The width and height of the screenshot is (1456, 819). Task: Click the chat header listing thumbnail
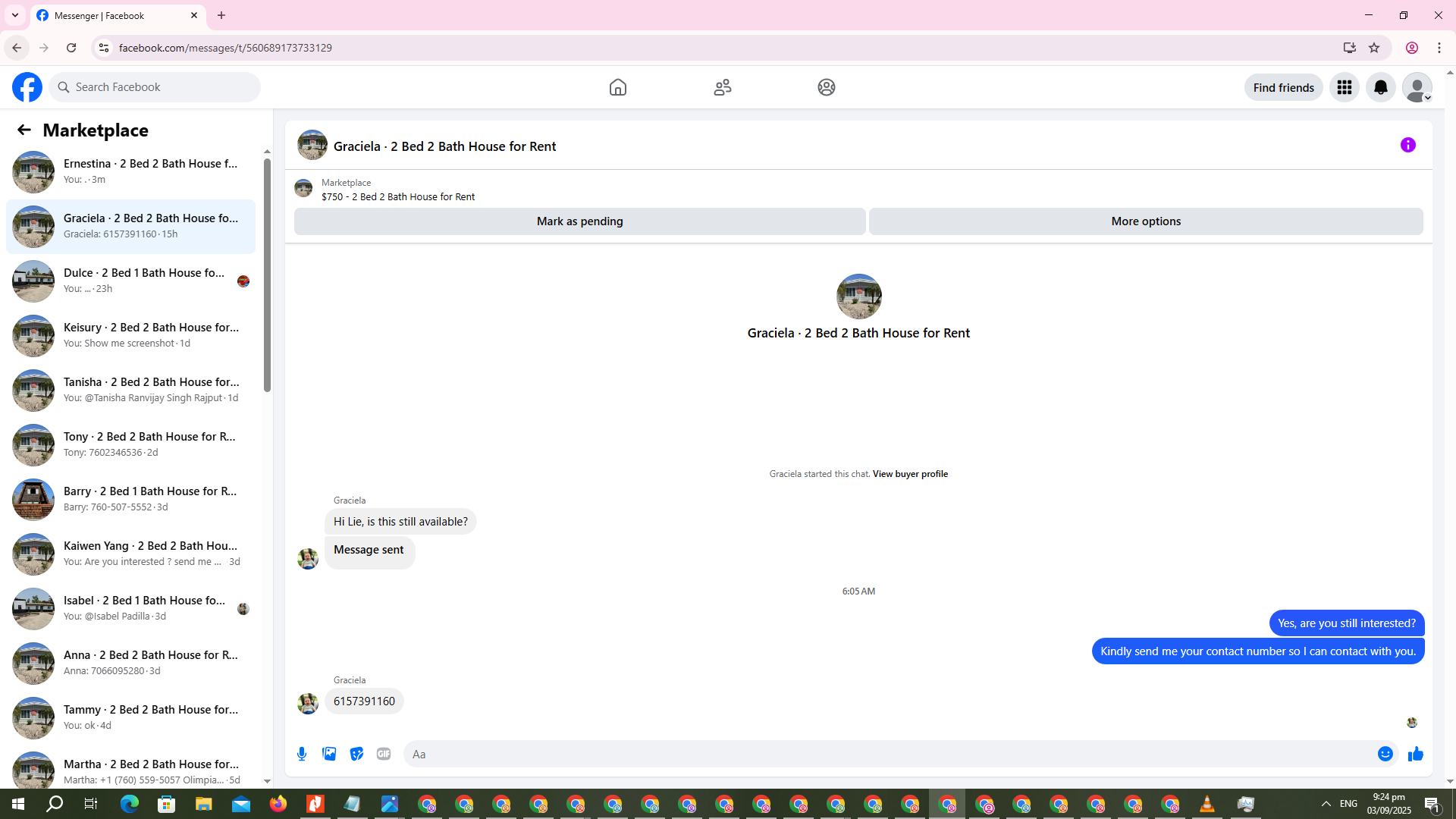pos(312,145)
